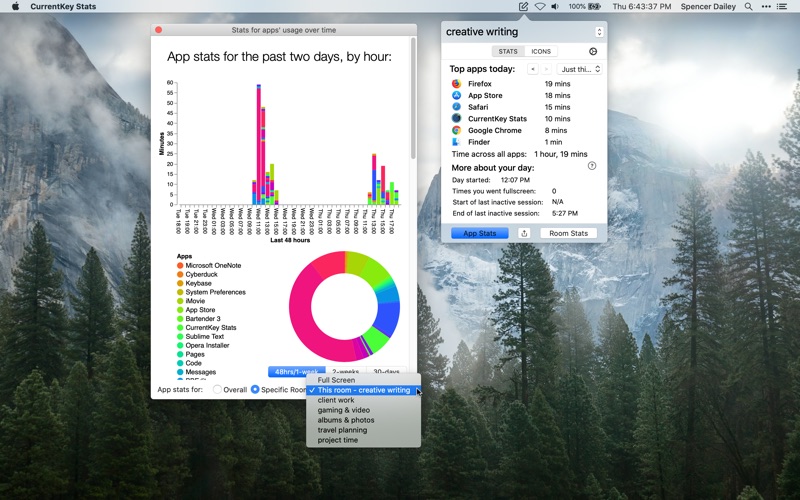This screenshot has width=800, height=500.
Task: Click the Messages legend color dot
Action: point(180,372)
